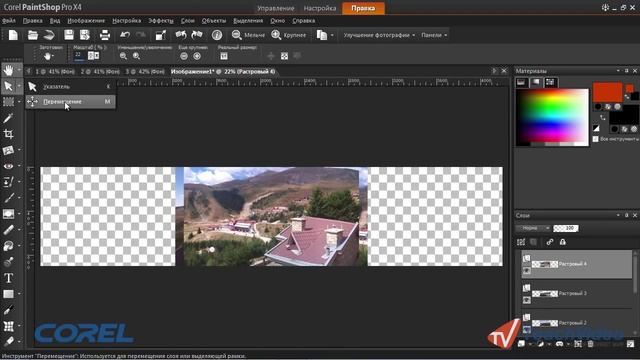The image size is (640, 360).
Task: Toggle the Все инструменты checkbox
Action: [596, 139]
